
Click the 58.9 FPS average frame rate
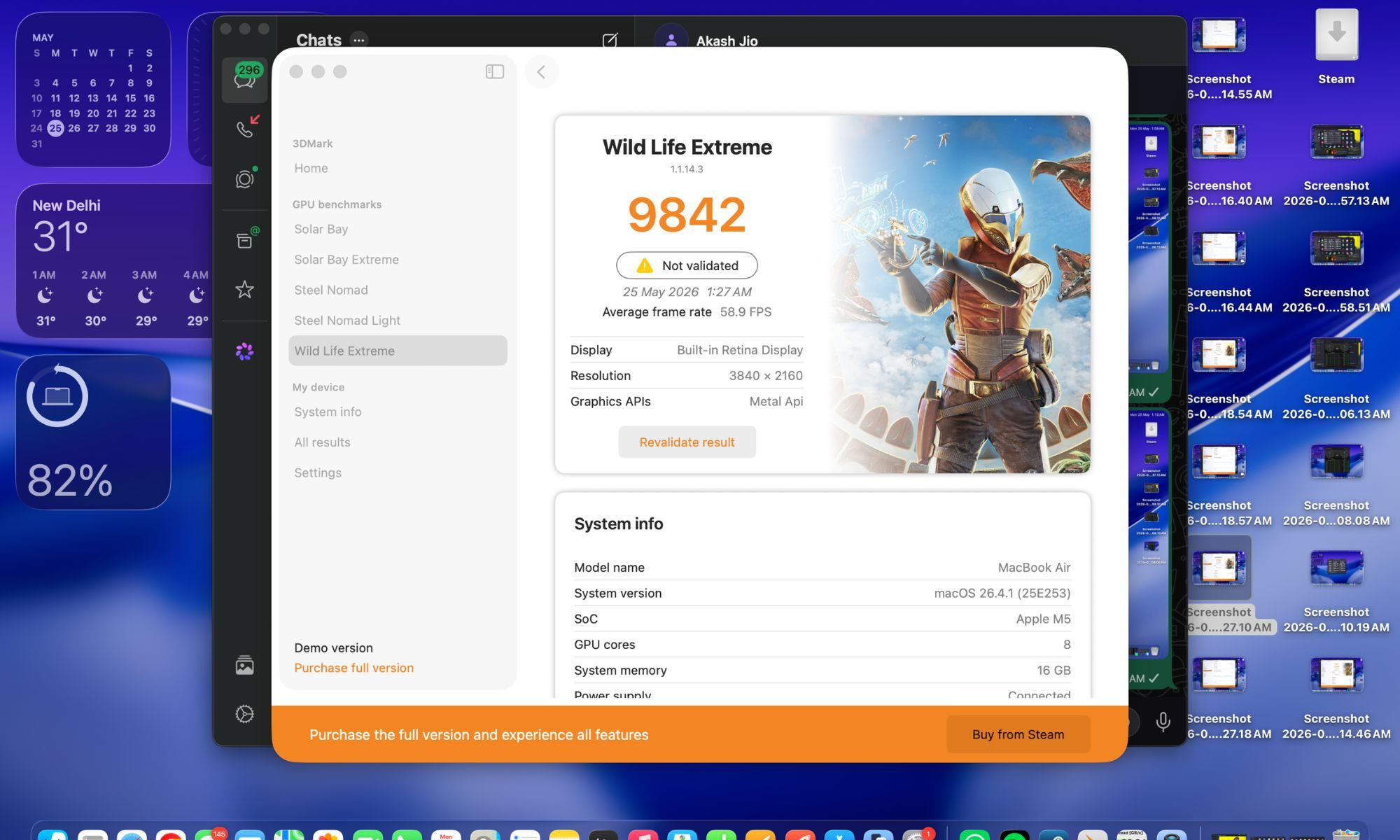click(745, 312)
